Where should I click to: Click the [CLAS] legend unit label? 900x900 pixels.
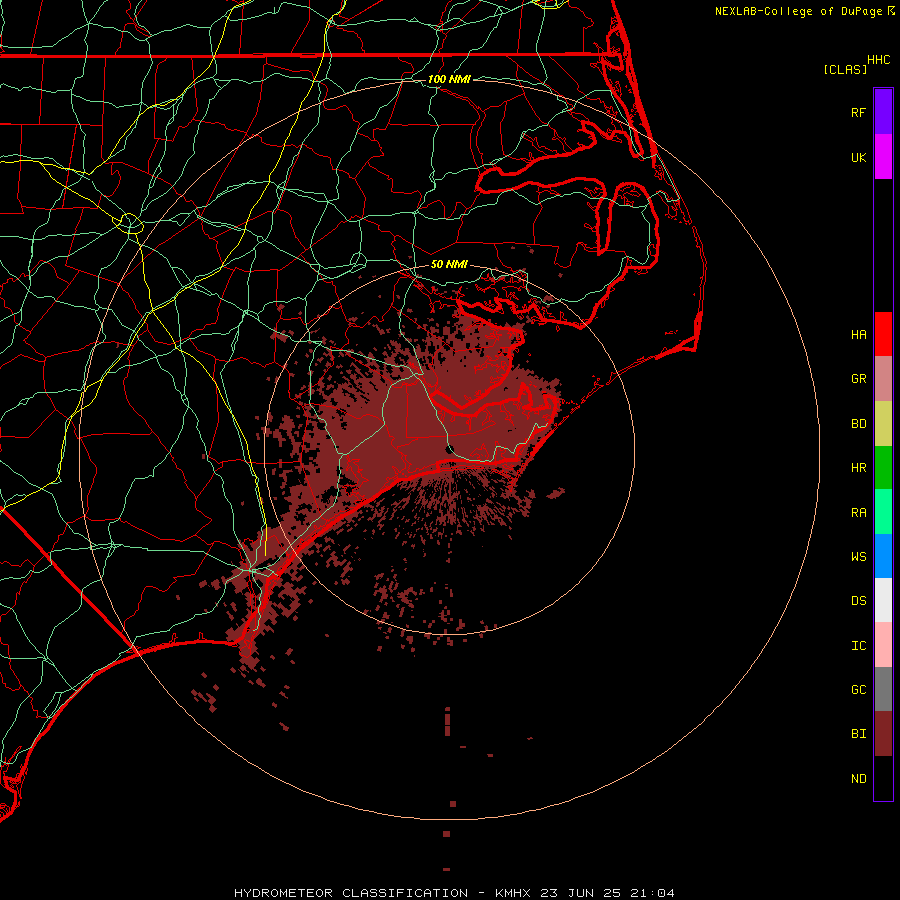point(845,69)
